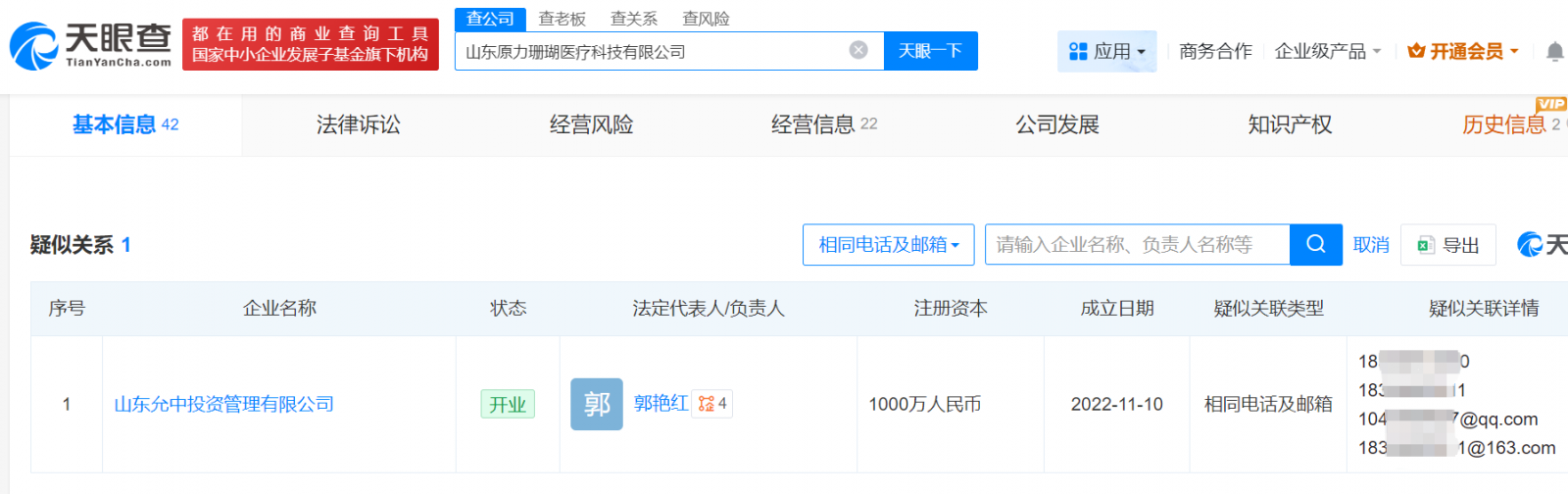Screen dimensions: 1568x494
Task: Expand the 开通会员 membership dropdown
Action: [x=1463, y=51]
